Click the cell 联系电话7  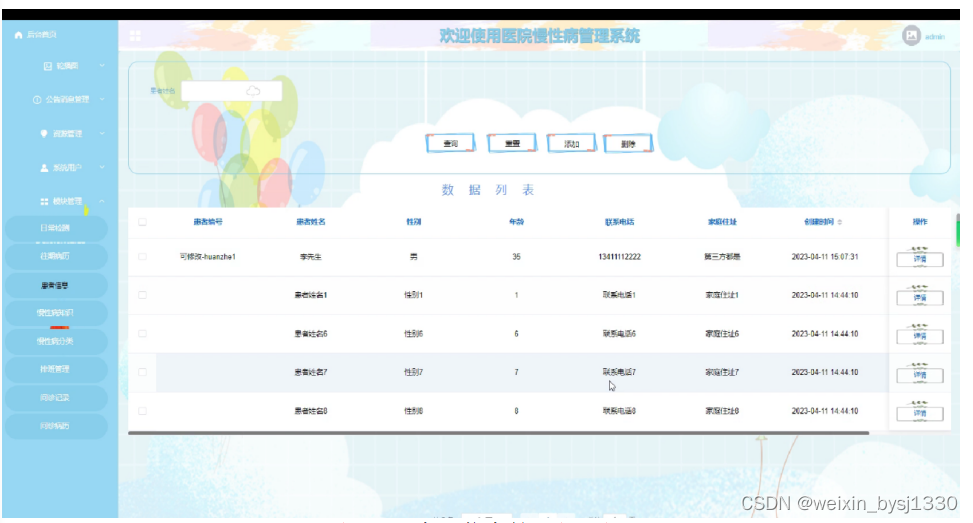click(x=619, y=372)
